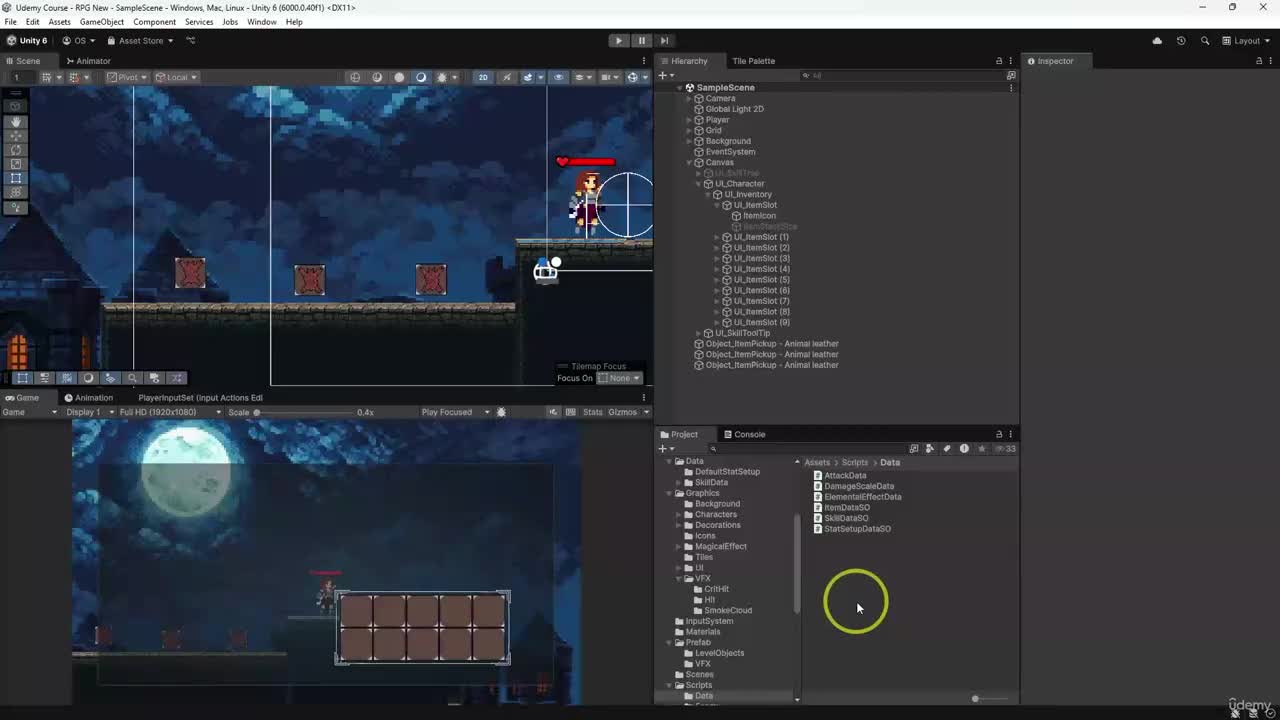Open the Layout dropdown
Screen dimensions: 1280x720
(1246, 41)
